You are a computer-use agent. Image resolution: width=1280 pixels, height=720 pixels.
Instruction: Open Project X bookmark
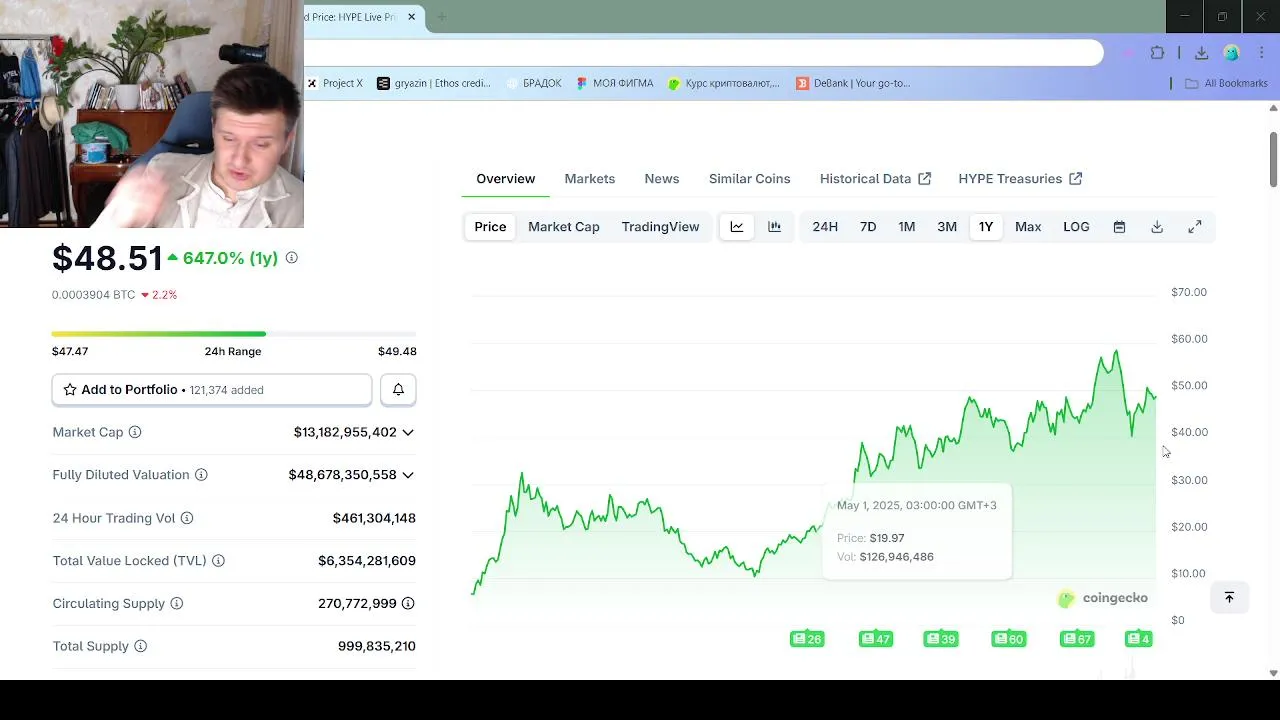336,83
